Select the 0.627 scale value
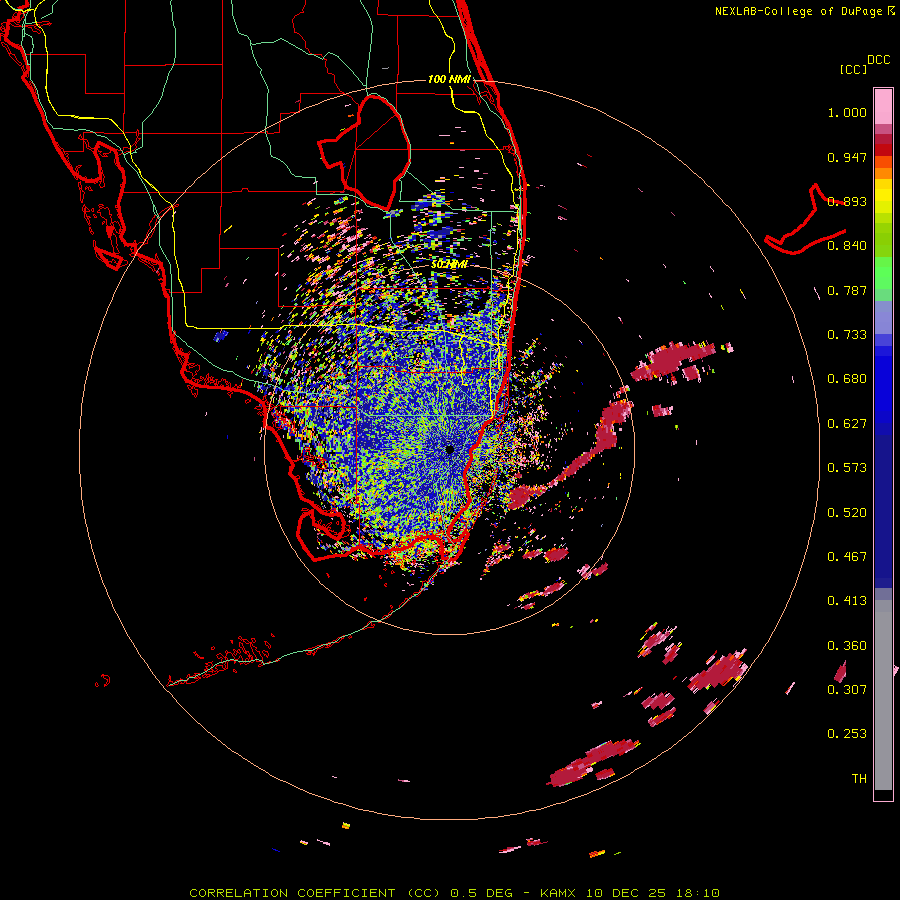Image resolution: width=900 pixels, height=900 pixels. pyautogui.click(x=847, y=424)
